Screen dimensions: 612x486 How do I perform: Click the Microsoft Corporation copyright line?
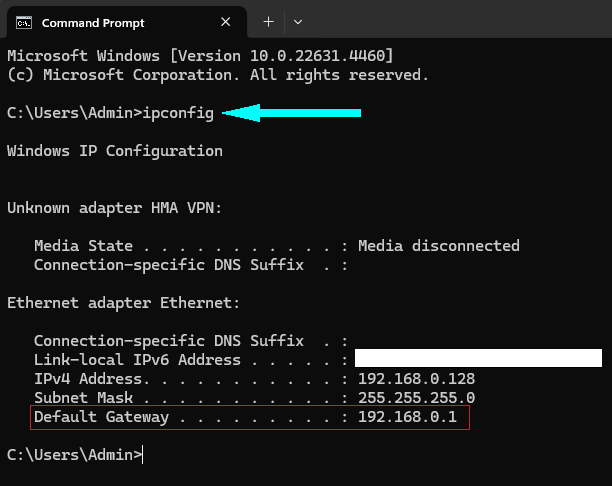pyautogui.click(x=217, y=75)
